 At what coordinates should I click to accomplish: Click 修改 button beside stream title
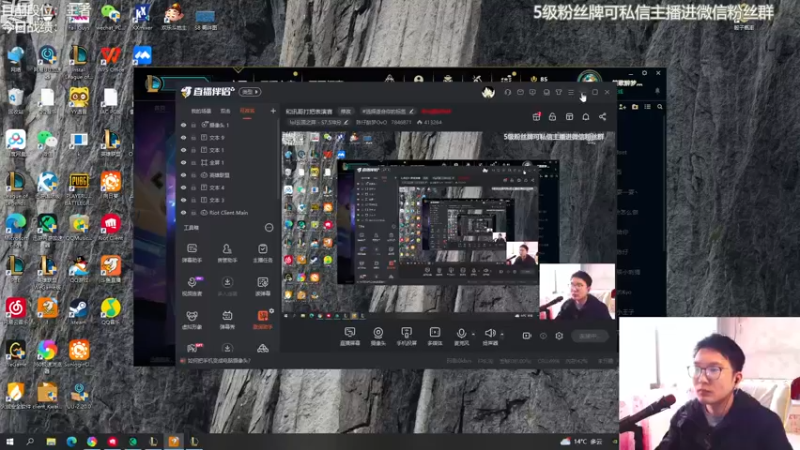(x=346, y=111)
